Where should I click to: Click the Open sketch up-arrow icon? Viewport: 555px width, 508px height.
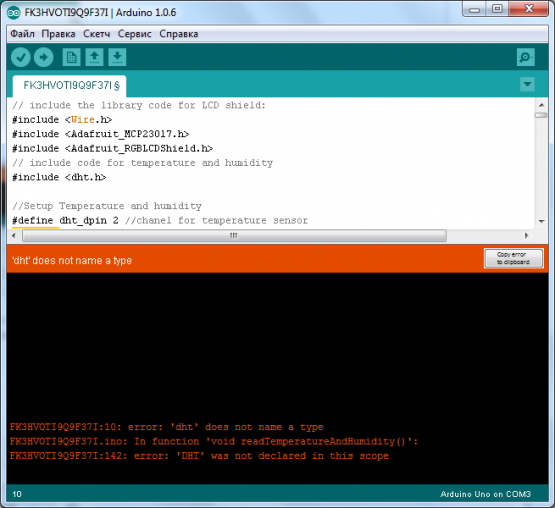point(95,57)
